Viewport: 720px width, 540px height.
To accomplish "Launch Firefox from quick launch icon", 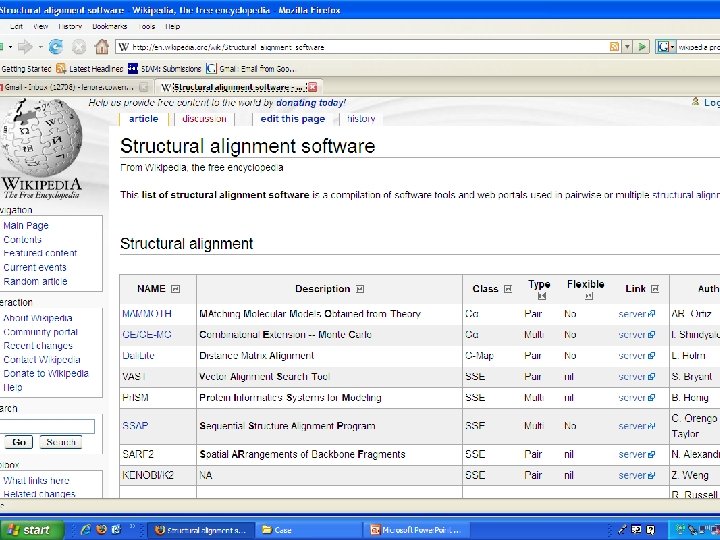I will coord(101,529).
